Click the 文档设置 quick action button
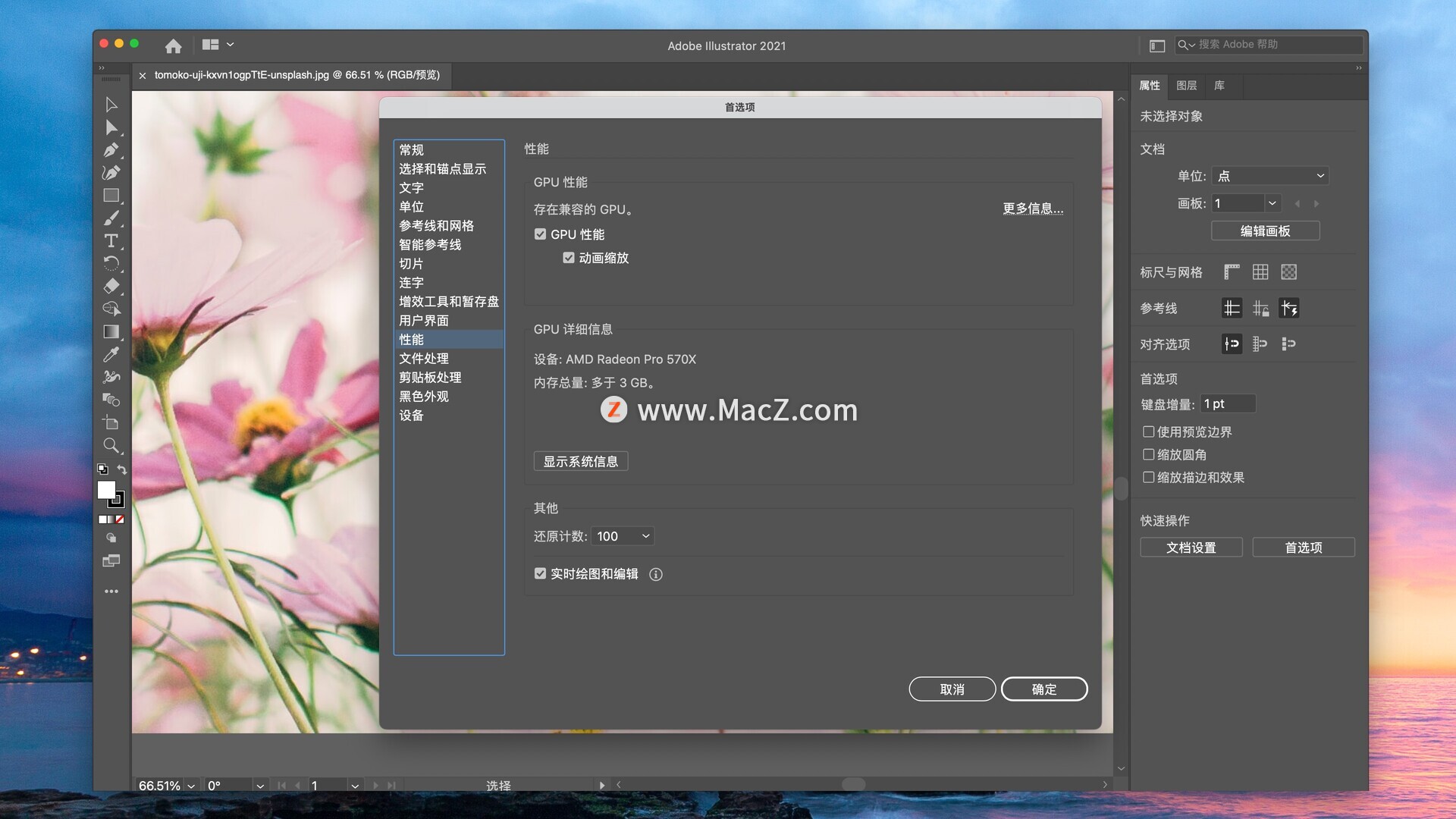The width and height of the screenshot is (1456, 819). (1191, 548)
